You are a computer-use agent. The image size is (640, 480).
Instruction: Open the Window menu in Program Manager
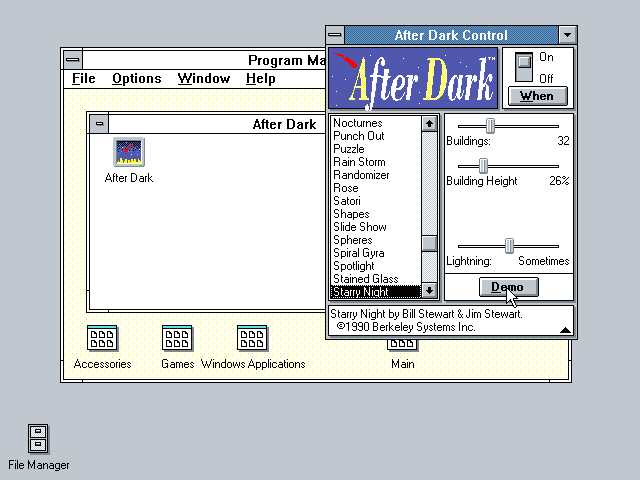203,78
